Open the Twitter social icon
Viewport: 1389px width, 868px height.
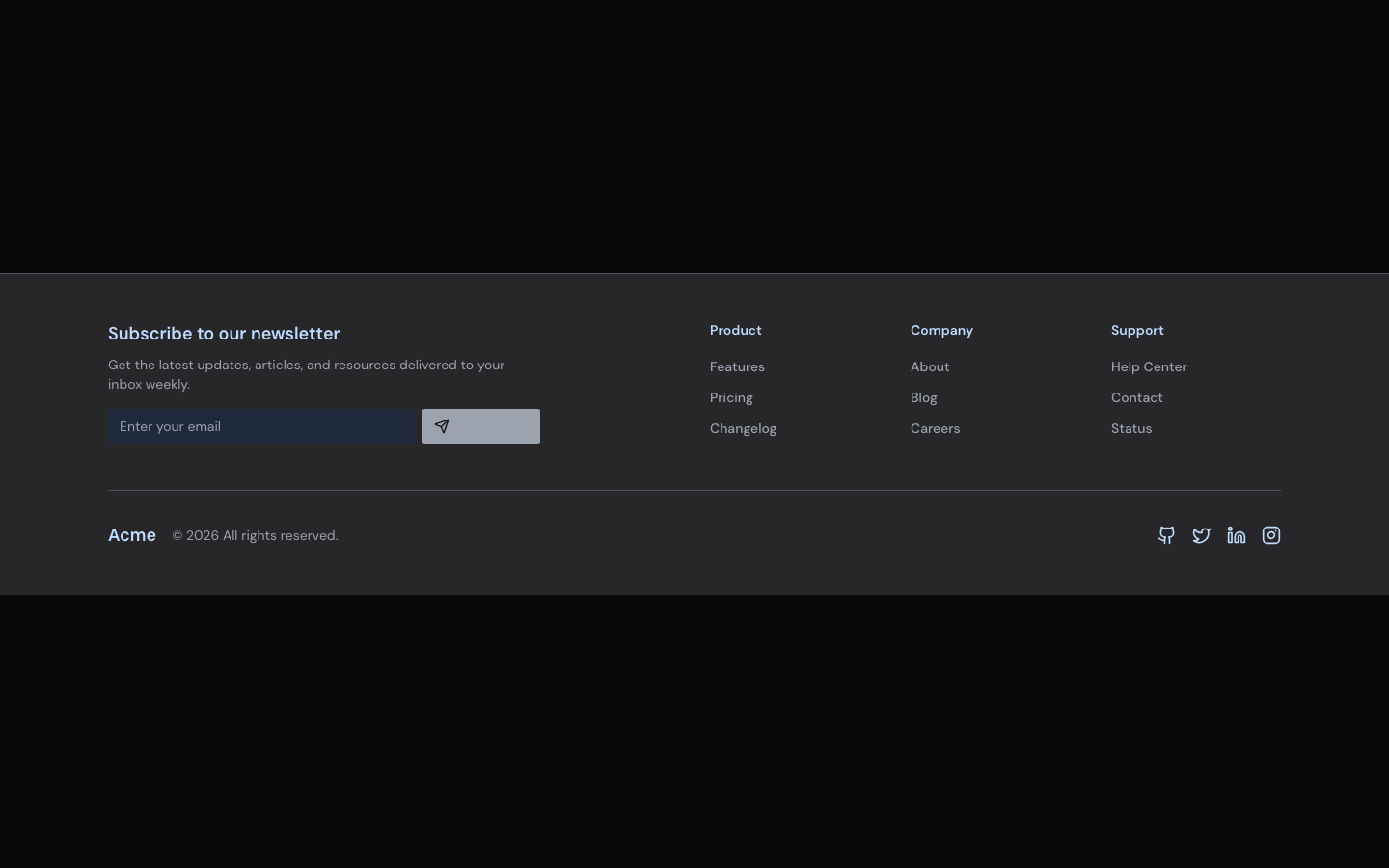click(x=1201, y=535)
